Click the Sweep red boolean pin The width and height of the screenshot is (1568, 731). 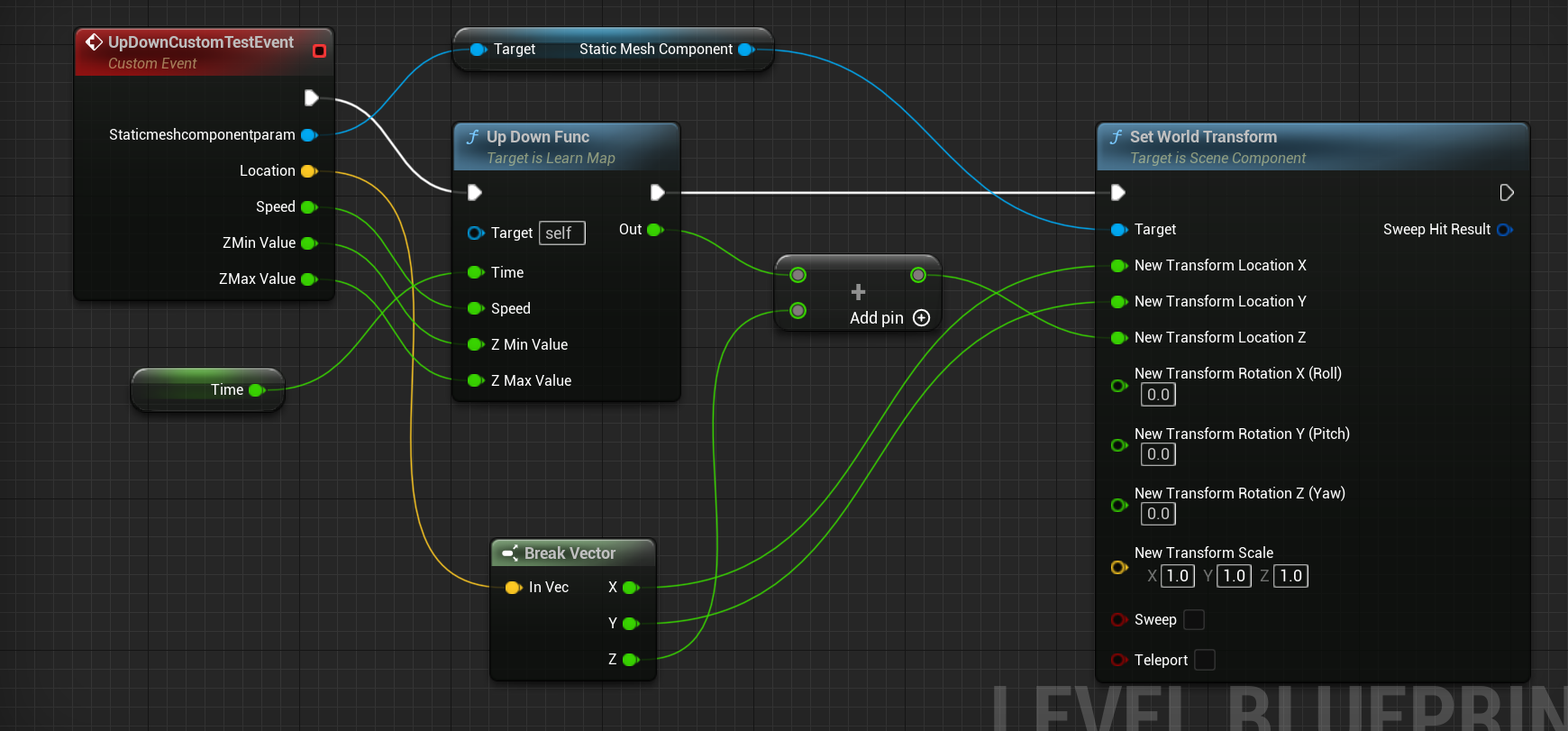1119,619
